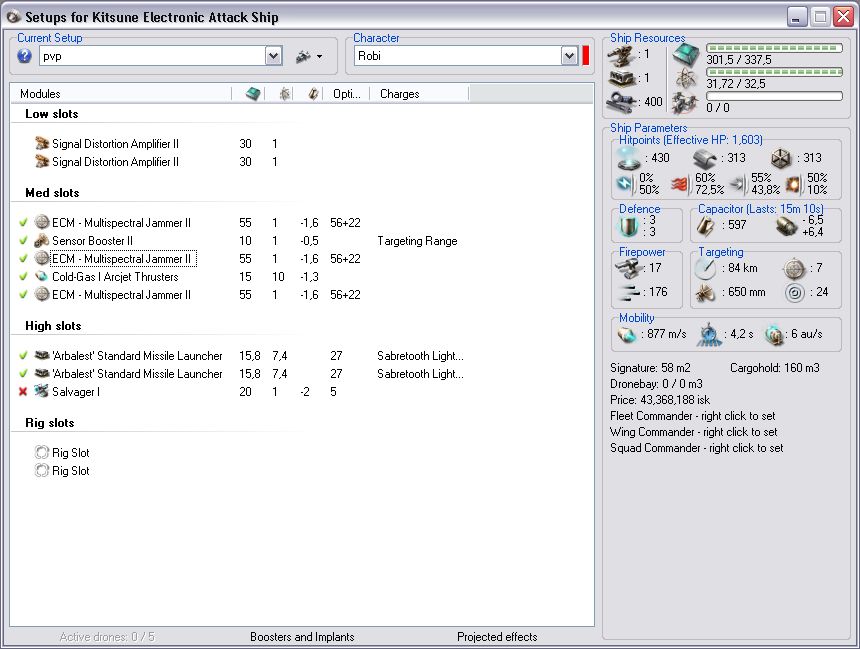Image resolution: width=860 pixels, height=649 pixels.
Task: Click the structure hitpoints icon
Action: (780, 159)
